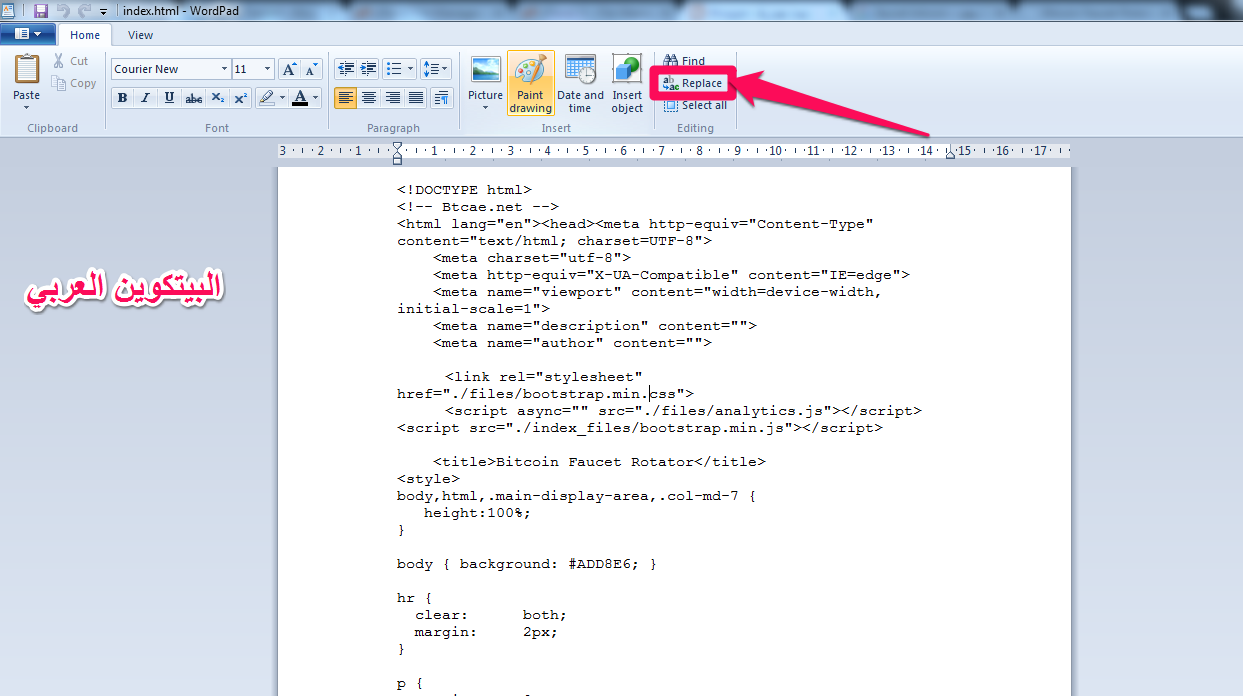1243x696 pixels.
Task: Redo the last undone action
Action: 85,10
